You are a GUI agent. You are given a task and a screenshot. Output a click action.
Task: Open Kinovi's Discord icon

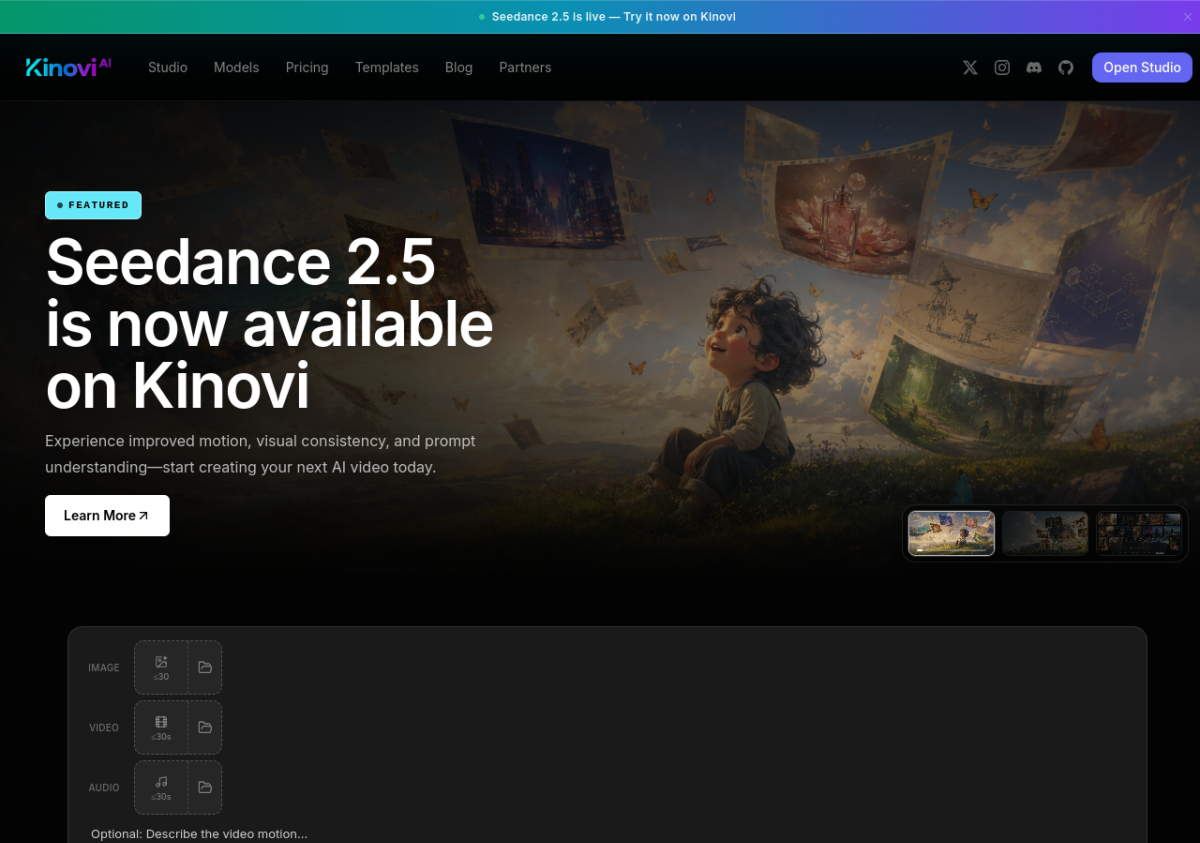pos(1034,68)
